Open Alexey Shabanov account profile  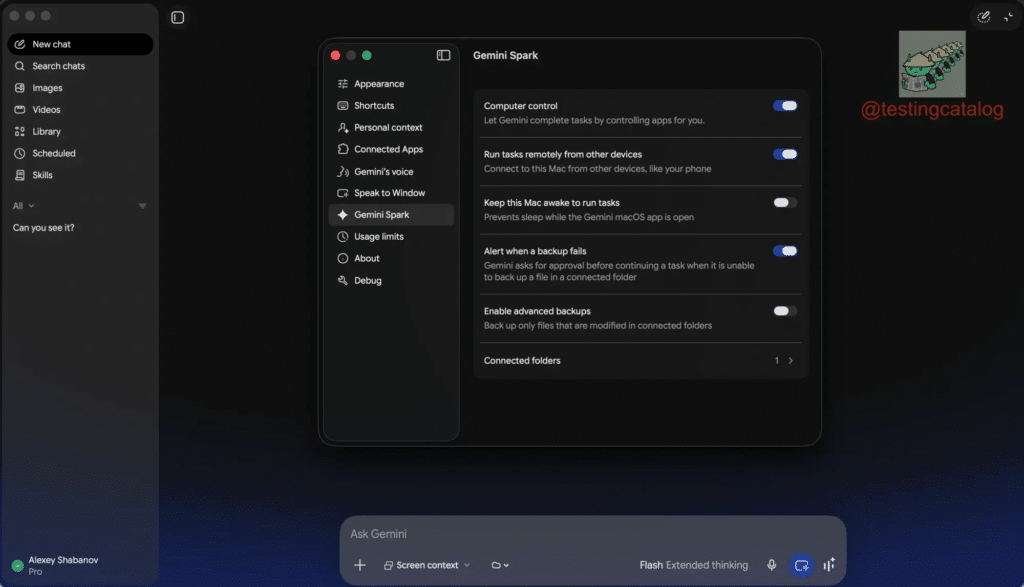[56, 565]
